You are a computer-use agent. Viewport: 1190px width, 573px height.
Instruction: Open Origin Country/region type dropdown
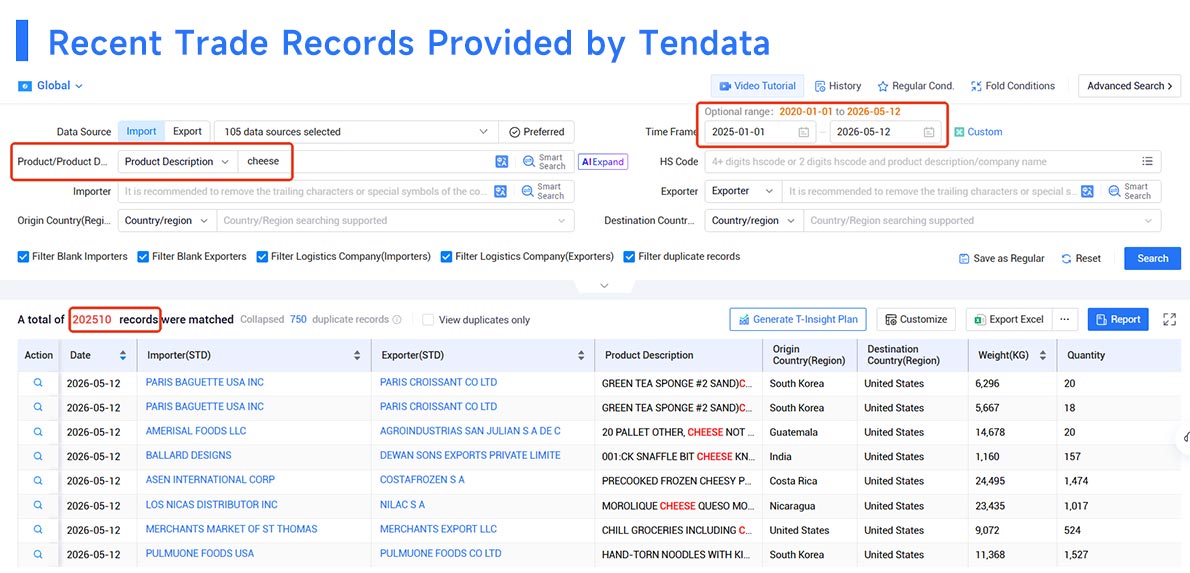(167, 221)
